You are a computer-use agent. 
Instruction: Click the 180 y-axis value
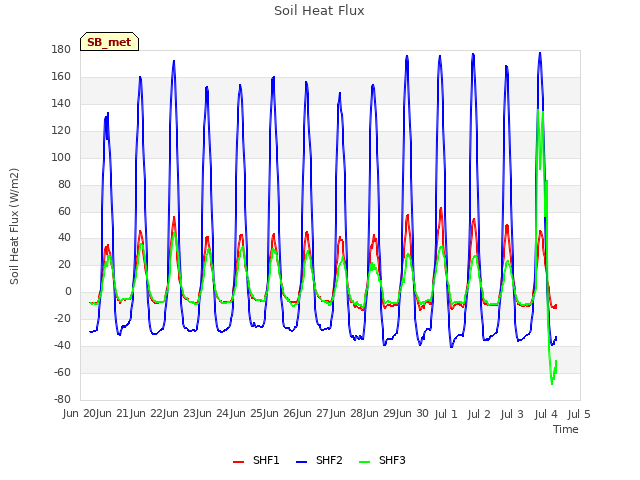pos(61,49)
